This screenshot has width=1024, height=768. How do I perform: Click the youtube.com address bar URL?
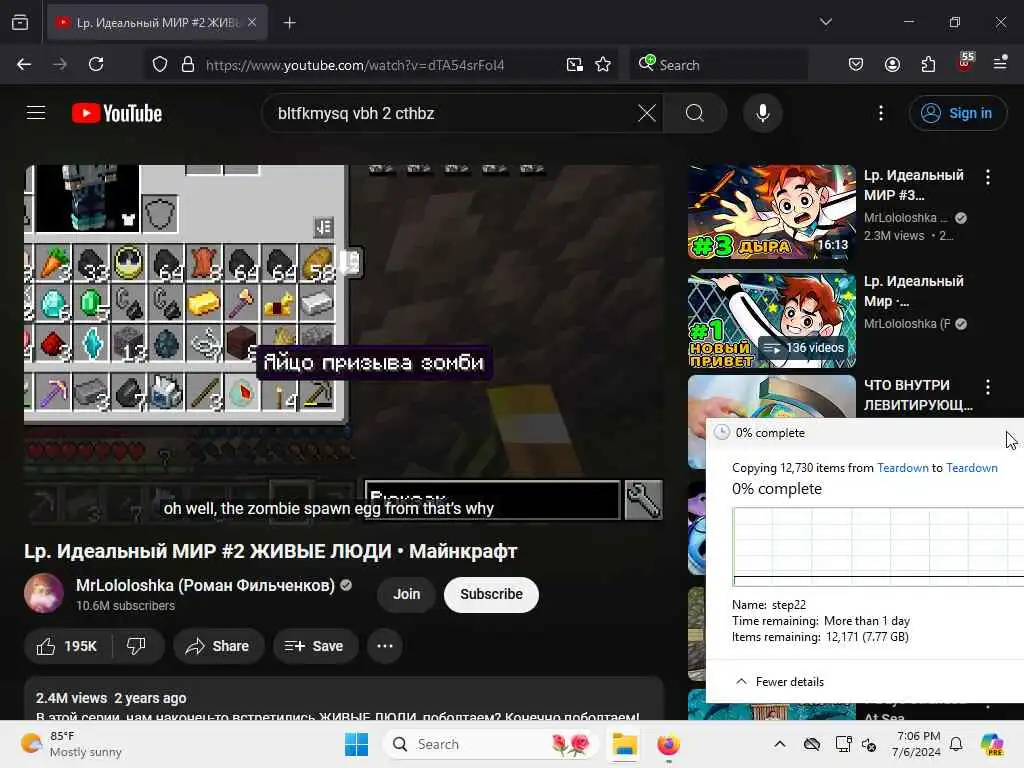tap(355, 65)
